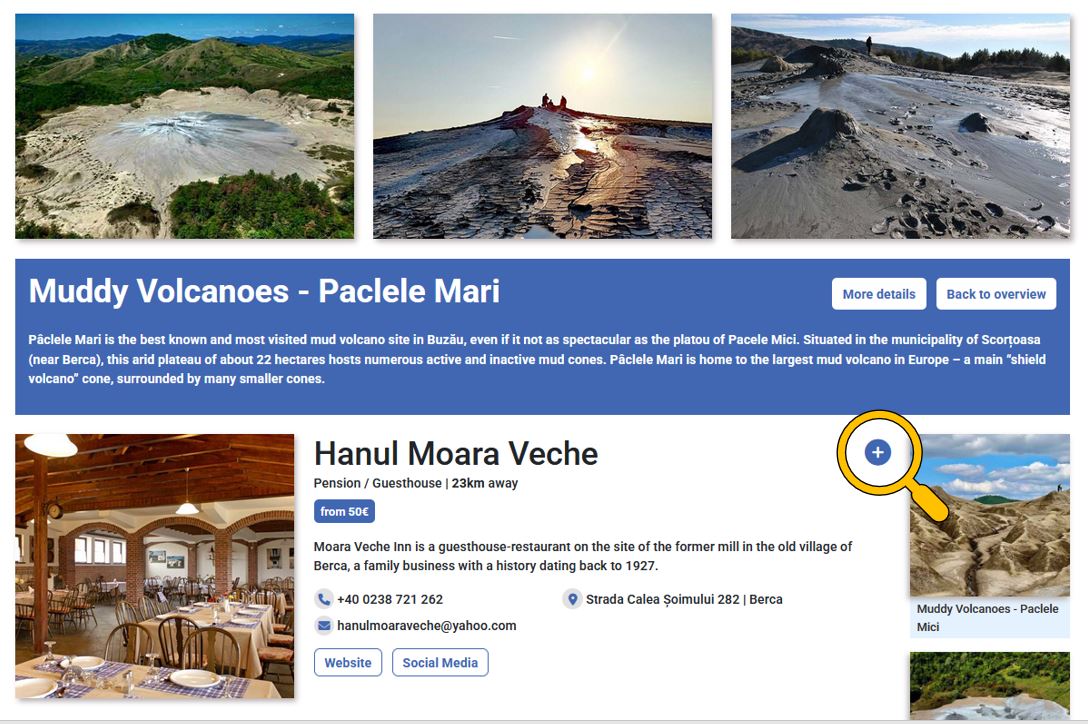This screenshot has height=724, width=1088.
Task: Click the magnifier plus icon
Action: (x=877, y=453)
